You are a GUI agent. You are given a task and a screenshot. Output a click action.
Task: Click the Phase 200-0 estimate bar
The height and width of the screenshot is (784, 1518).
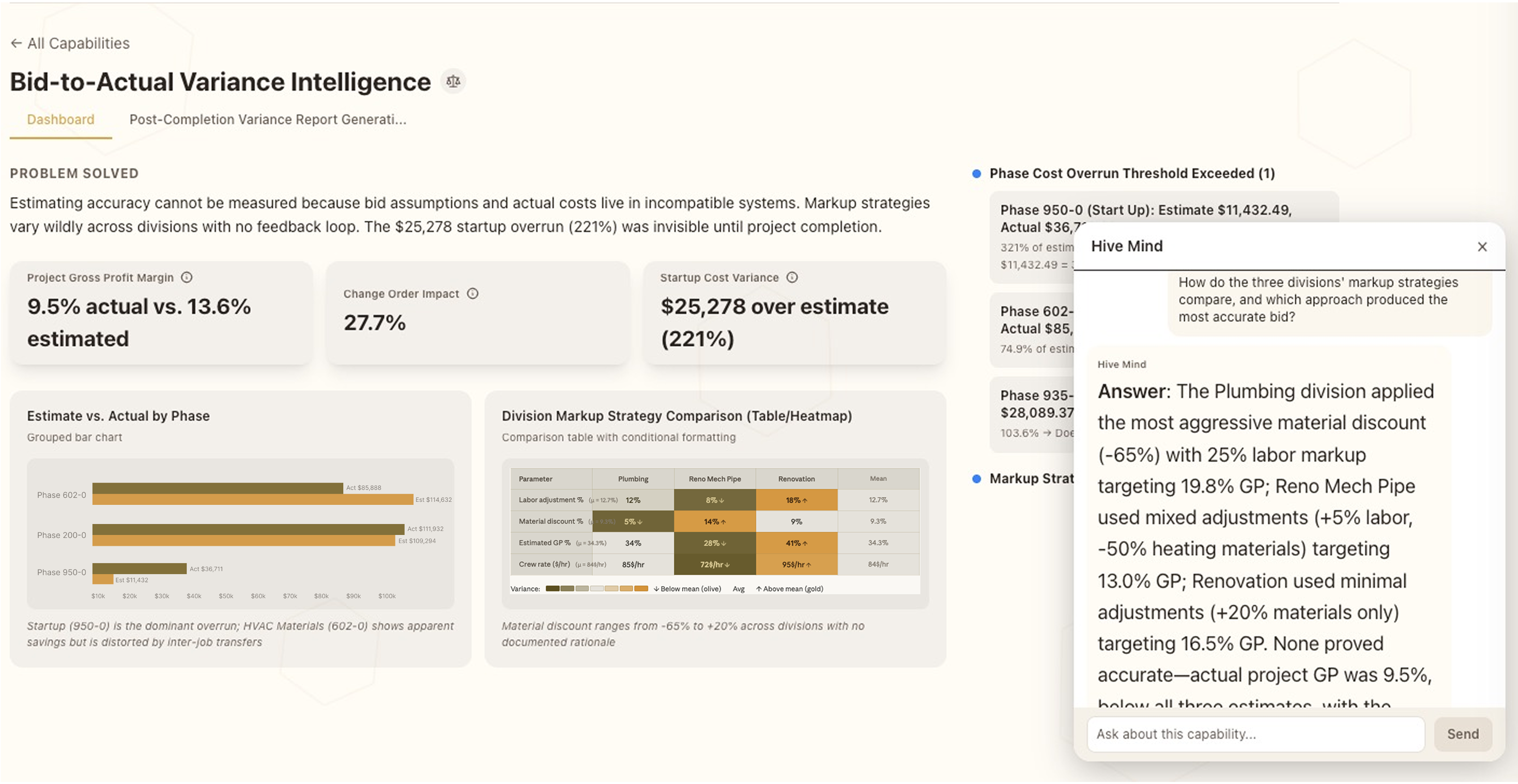click(243, 541)
